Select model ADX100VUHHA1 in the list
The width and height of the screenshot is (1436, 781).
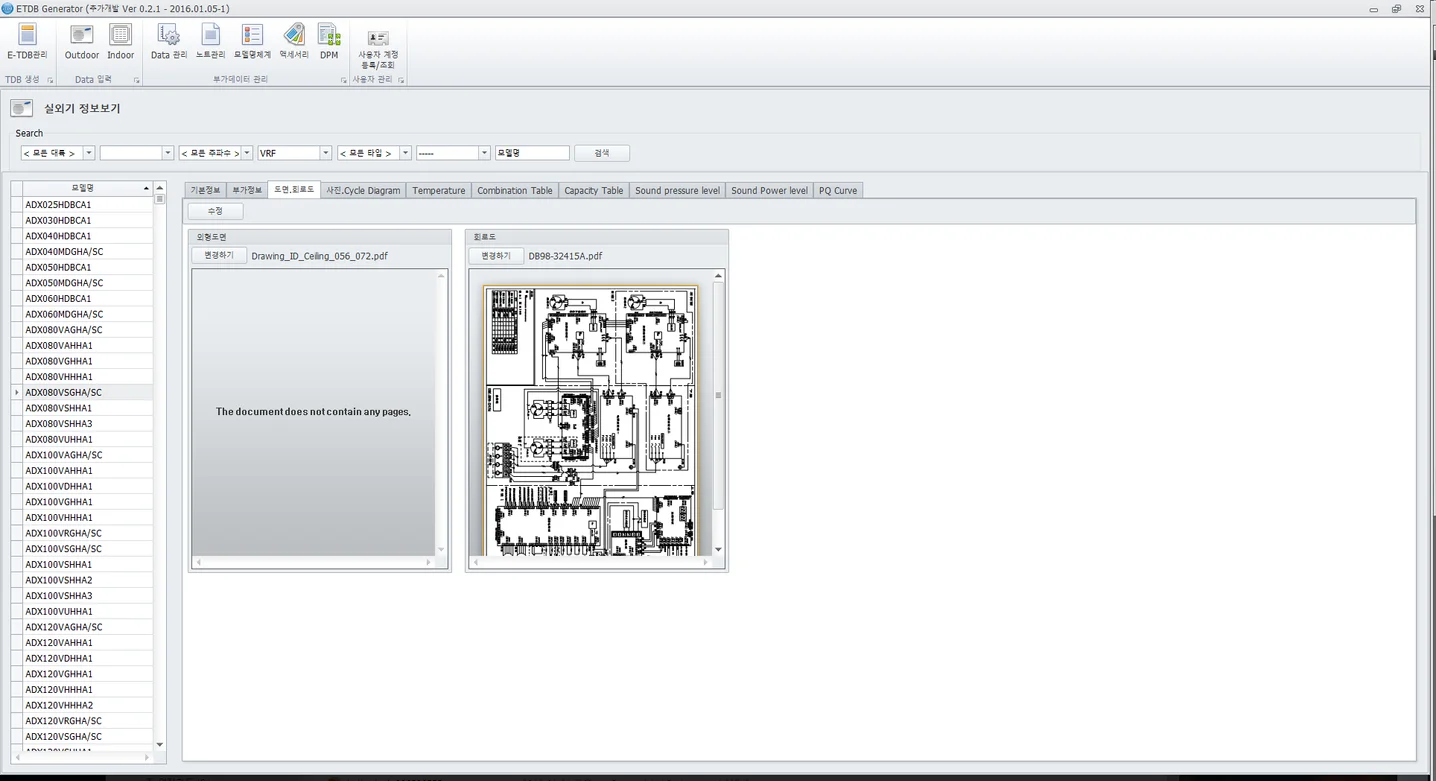coord(88,611)
